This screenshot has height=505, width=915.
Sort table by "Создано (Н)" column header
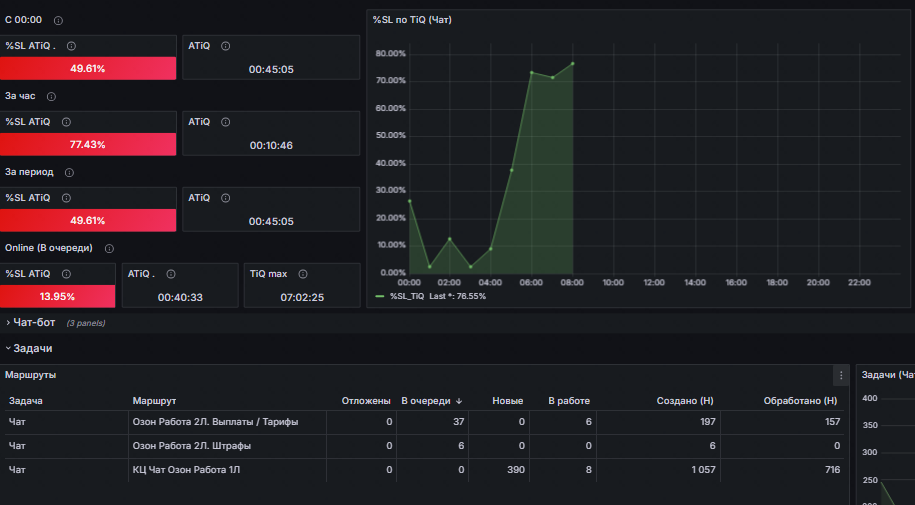[x=684, y=401]
